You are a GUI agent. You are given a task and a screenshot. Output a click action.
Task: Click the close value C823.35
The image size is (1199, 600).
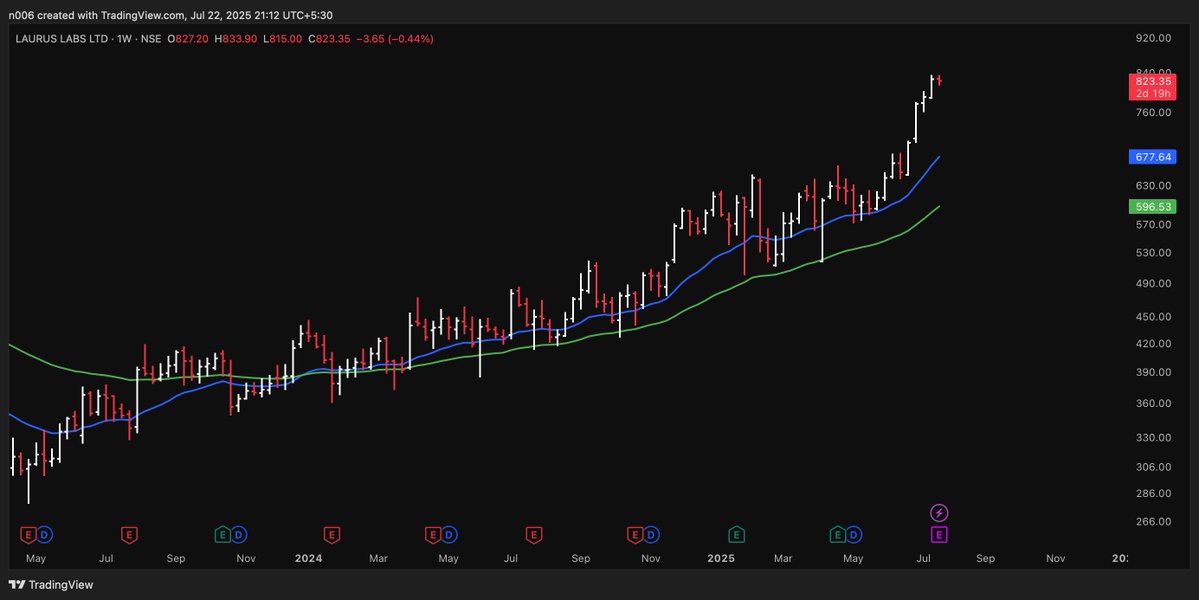click(329, 38)
